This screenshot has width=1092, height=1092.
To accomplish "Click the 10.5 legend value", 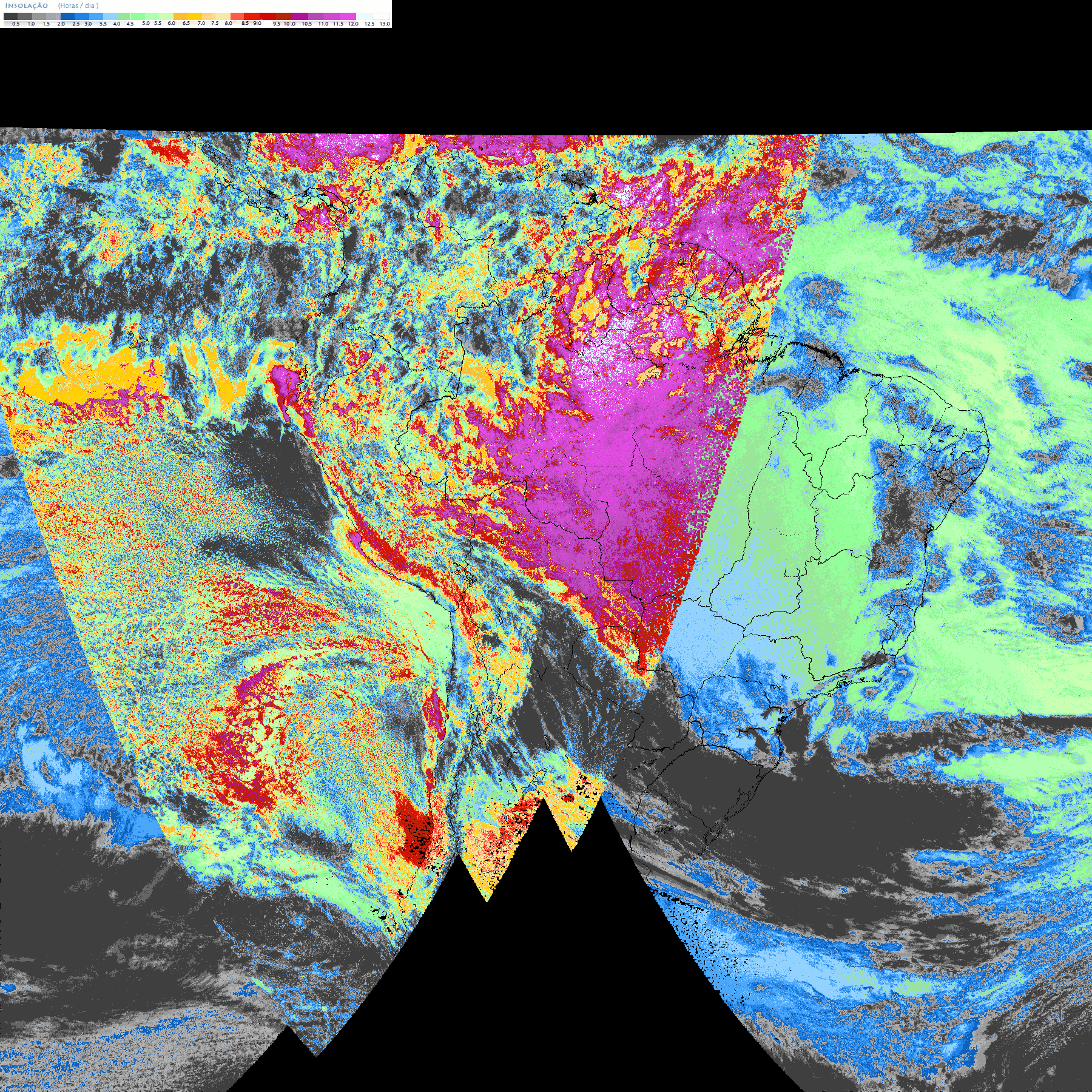I will (x=307, y=24).
